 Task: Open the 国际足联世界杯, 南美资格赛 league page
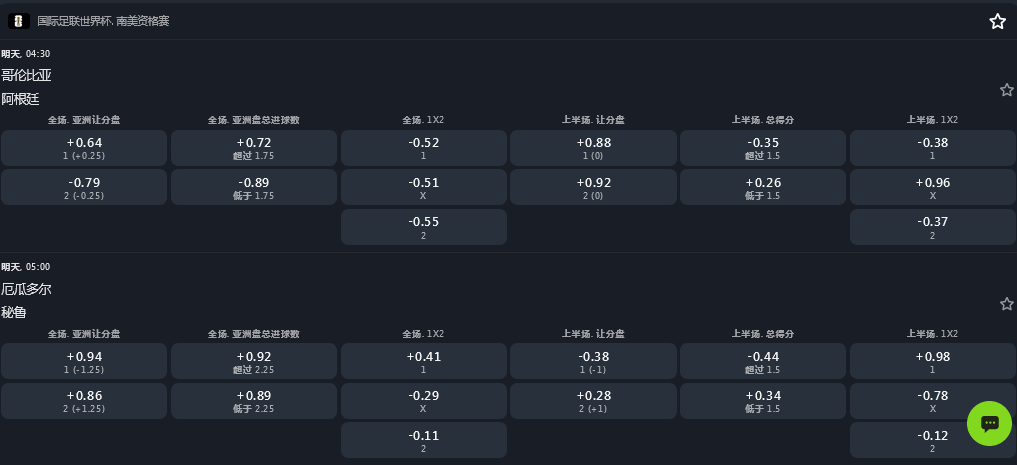click(103, 21)
